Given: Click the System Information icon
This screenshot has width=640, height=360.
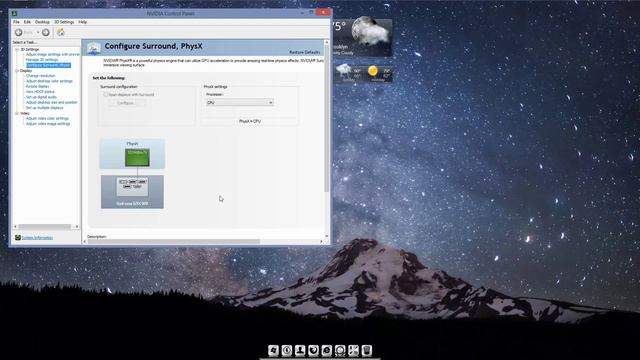Looking at the screenshot, I should tap(18, 238).
